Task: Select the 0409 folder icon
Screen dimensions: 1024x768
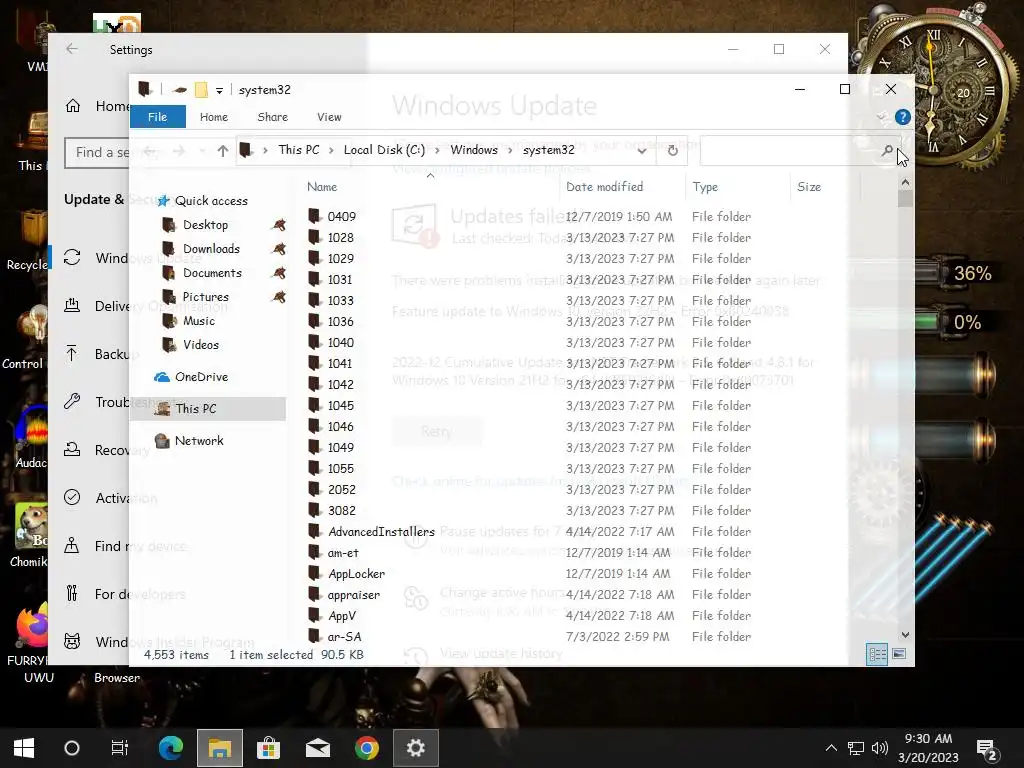Action: 315,216
